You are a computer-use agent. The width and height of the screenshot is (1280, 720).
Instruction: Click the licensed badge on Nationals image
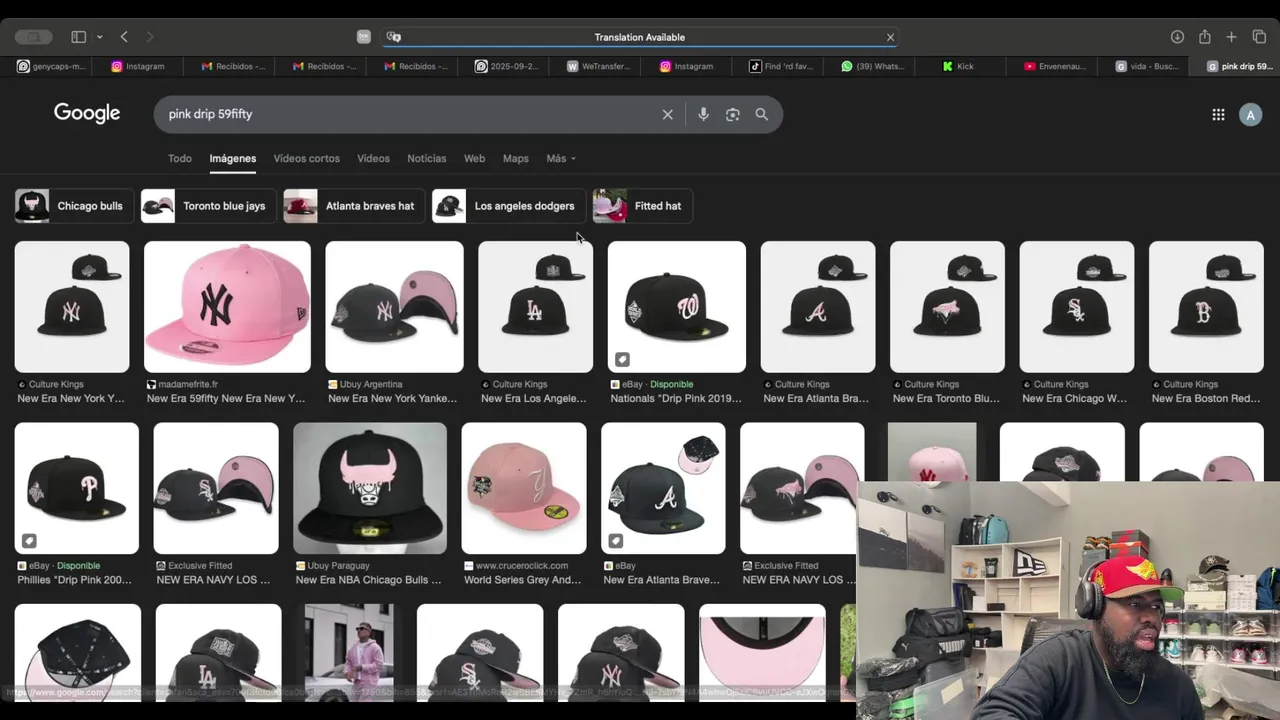click(x=622, y=359)
